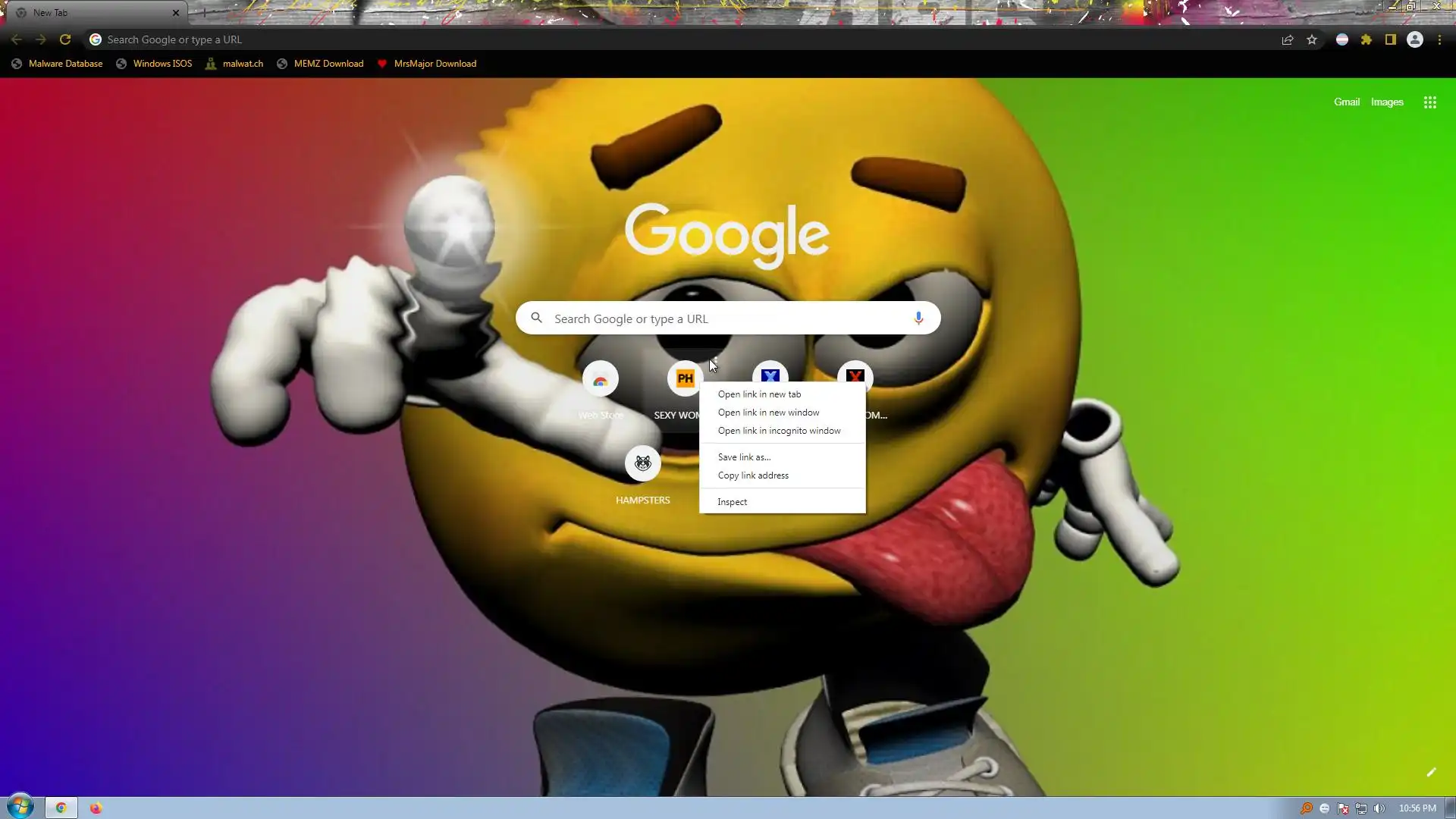Viewport: 1456px width, 819px height.
Task: Click the share page icon
Action: [x=1287, y=39]
